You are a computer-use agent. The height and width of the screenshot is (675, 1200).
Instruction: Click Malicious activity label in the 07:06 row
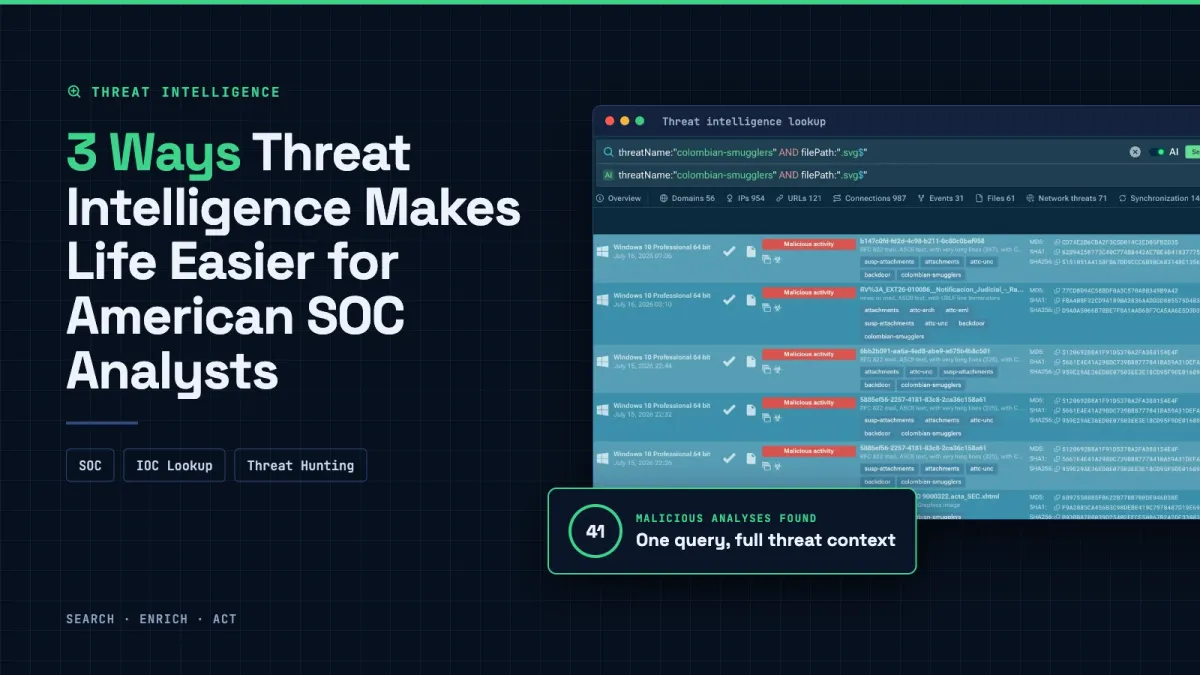[x=808, y=243]
